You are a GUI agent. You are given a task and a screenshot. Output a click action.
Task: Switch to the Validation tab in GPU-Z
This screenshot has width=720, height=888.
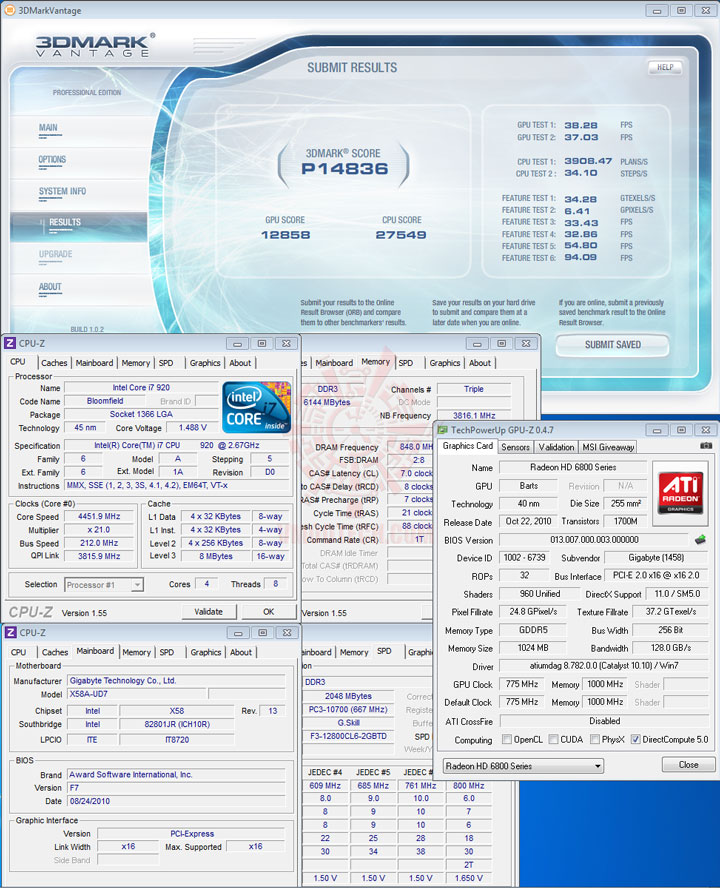556,447
